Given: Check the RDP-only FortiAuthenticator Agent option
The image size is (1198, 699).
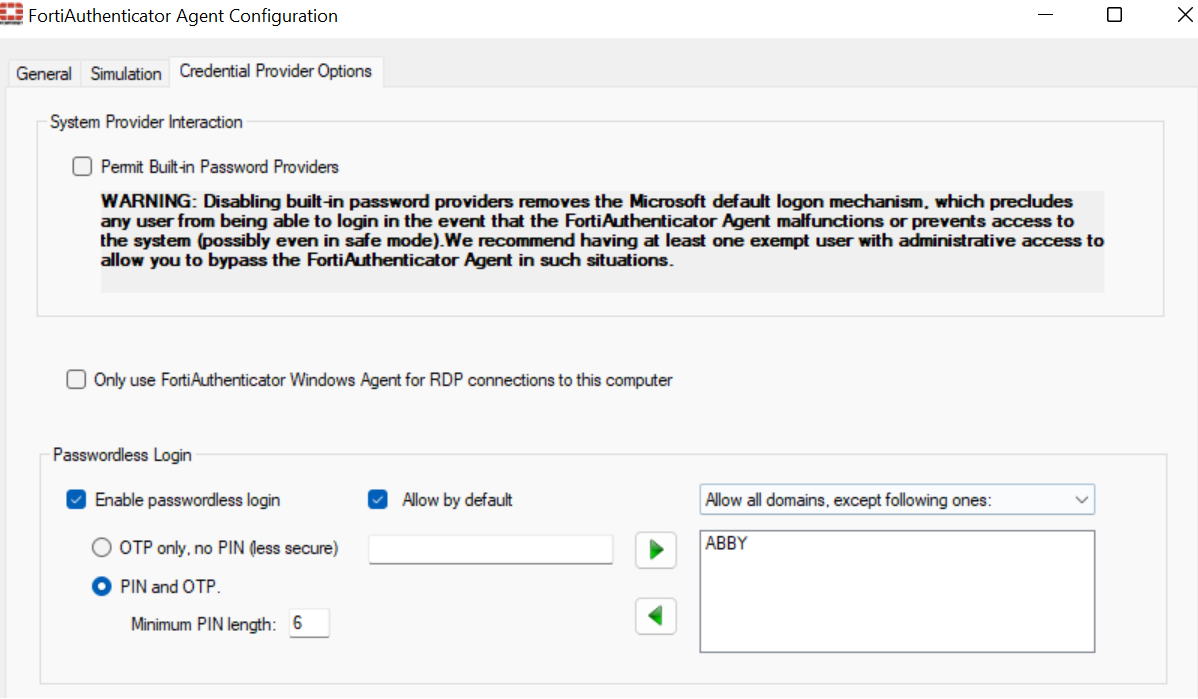Looking at the screenshot, I should pos(76,379).
